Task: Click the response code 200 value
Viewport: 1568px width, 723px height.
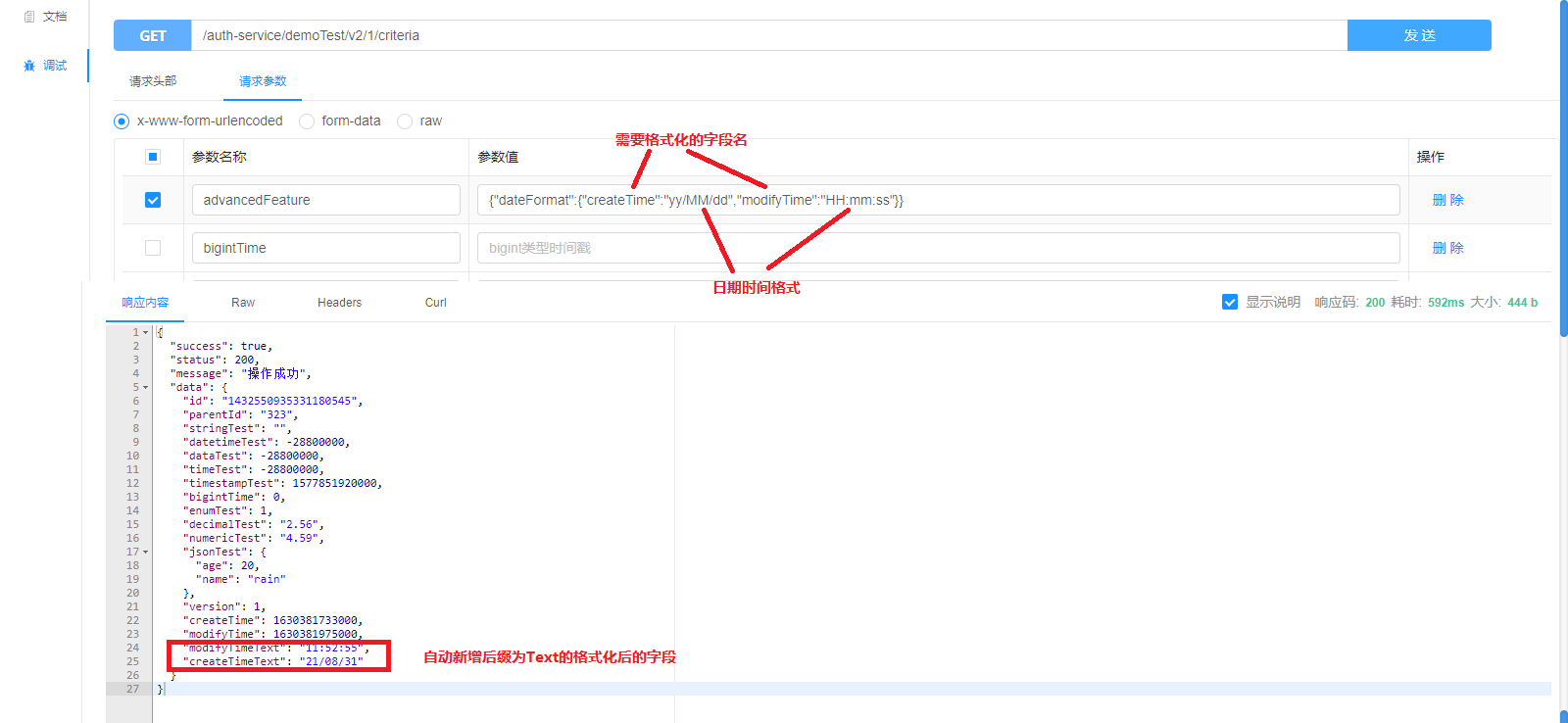Action: (x=1375, y=303)
